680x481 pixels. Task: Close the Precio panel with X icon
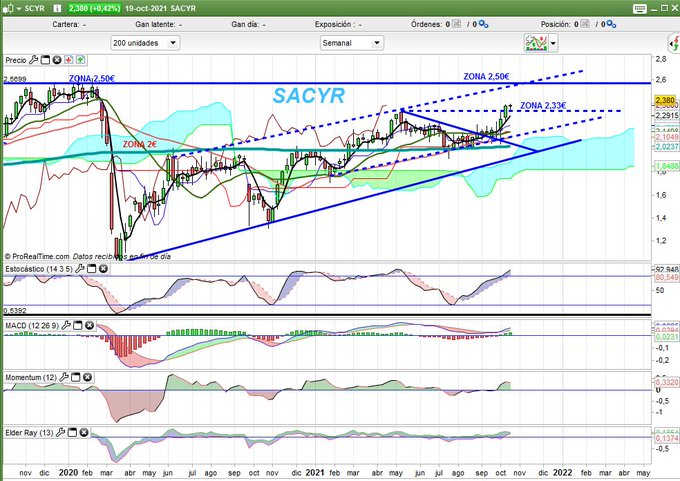57,60
